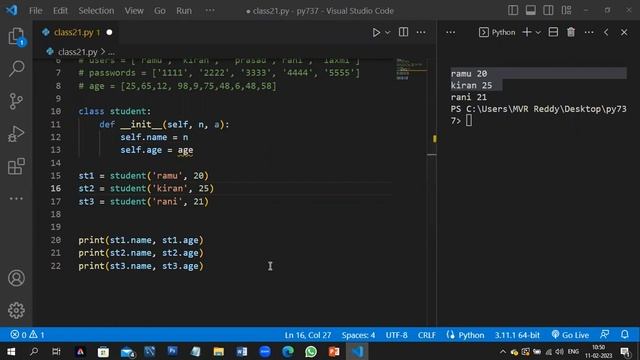640x360 pixels.
Task: Open the Explorer view in activity bar
Action: (x=16, y=37)
